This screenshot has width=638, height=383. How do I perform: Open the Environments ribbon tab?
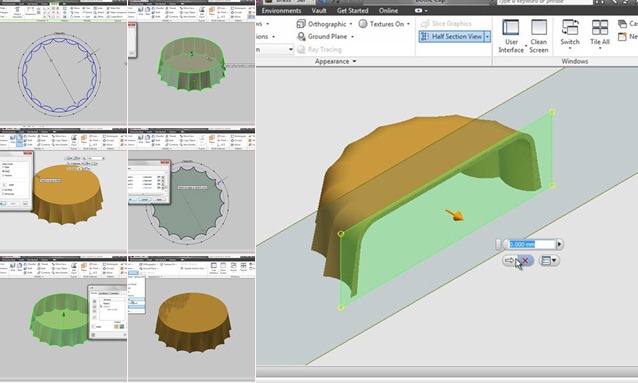[x=281, y=10]
